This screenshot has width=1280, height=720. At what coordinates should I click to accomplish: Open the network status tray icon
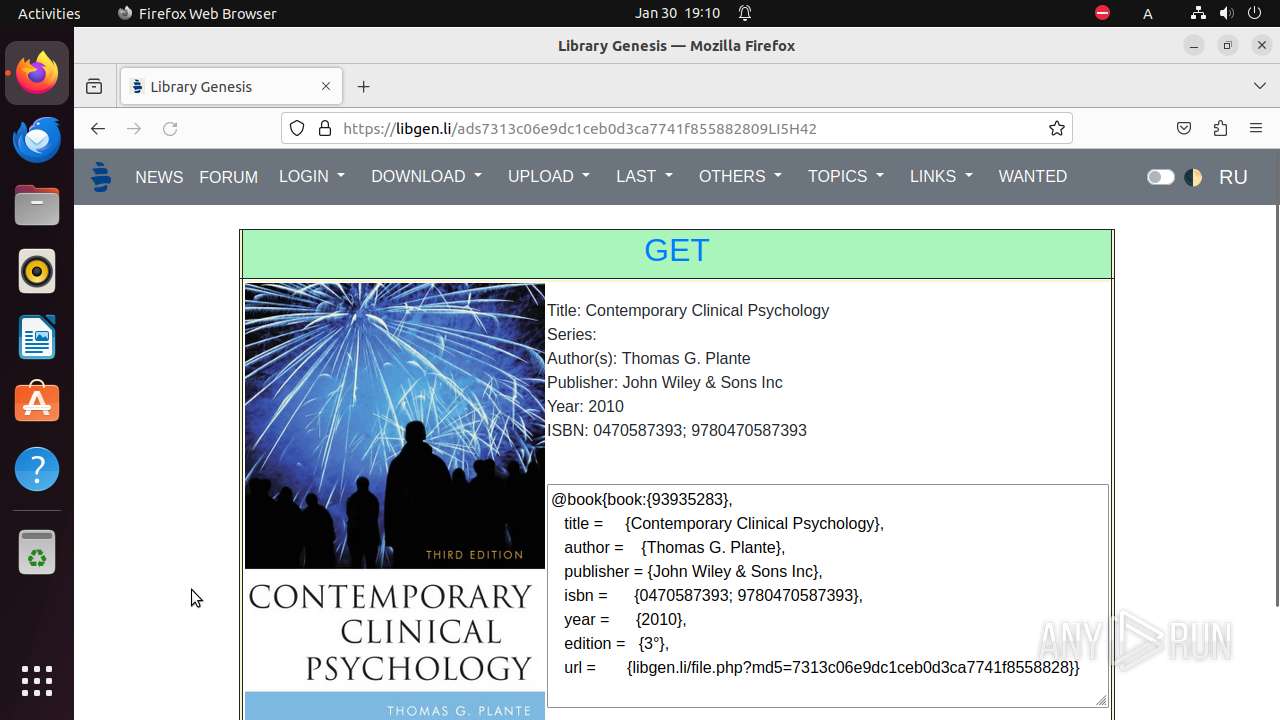coord(1198,13)
